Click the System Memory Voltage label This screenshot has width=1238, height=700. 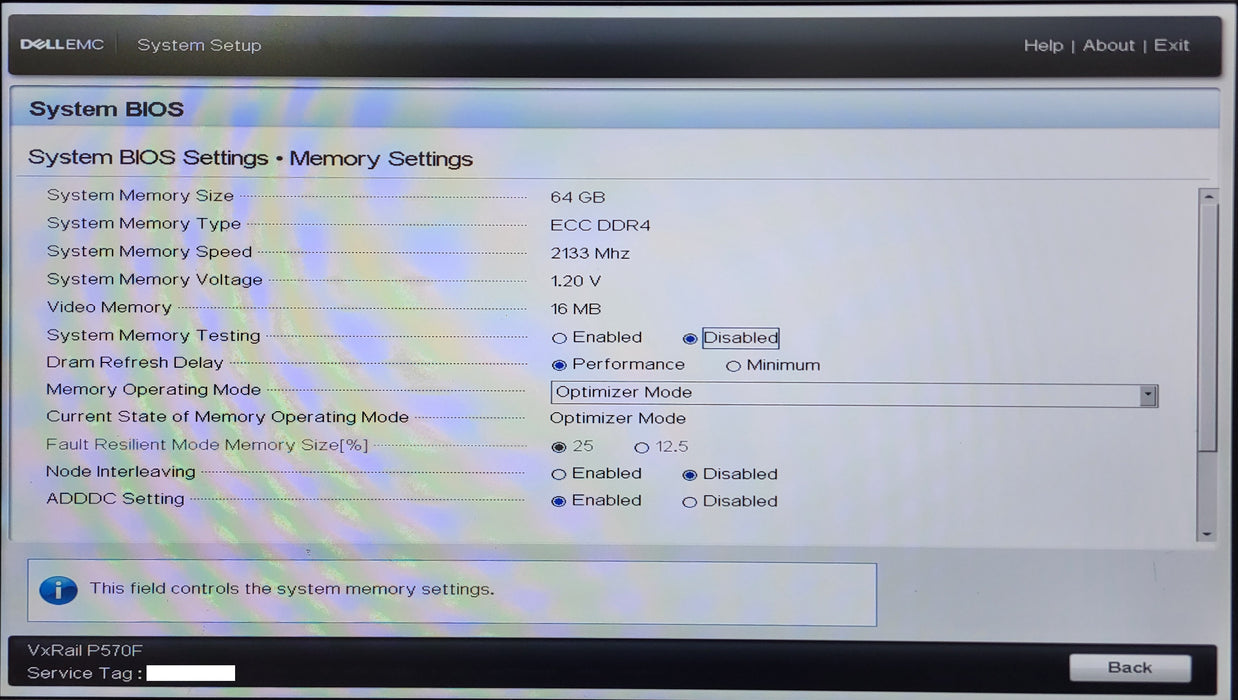click(154, 280)
